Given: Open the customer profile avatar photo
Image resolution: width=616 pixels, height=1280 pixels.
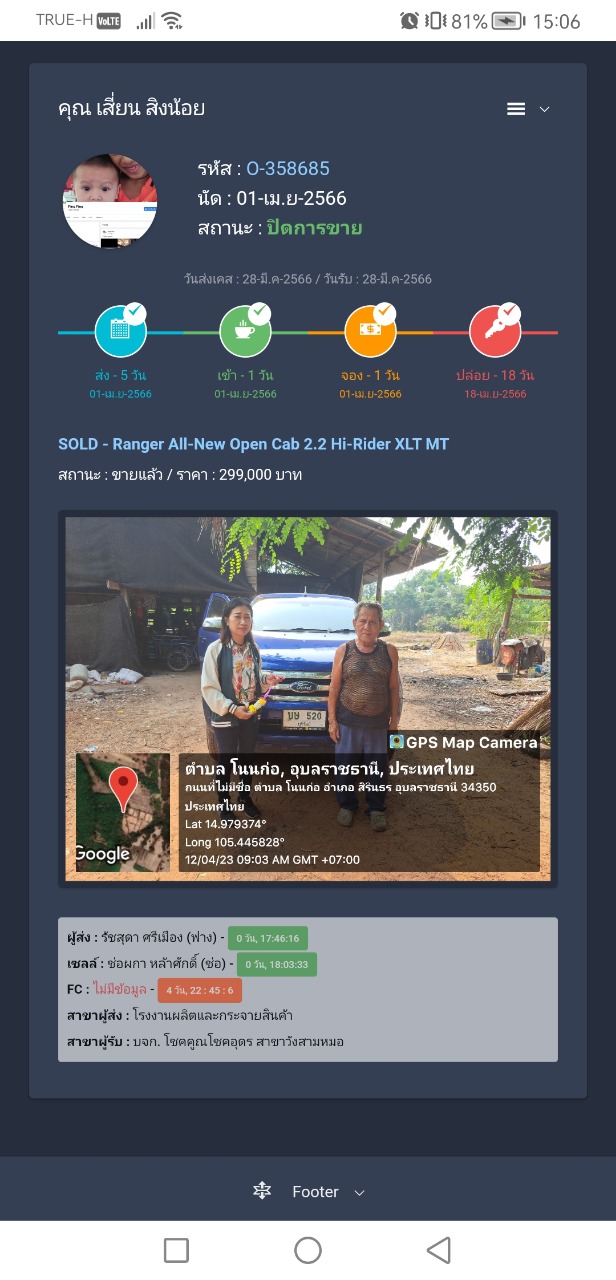Looking at the screenshot, I should [110, 201].
